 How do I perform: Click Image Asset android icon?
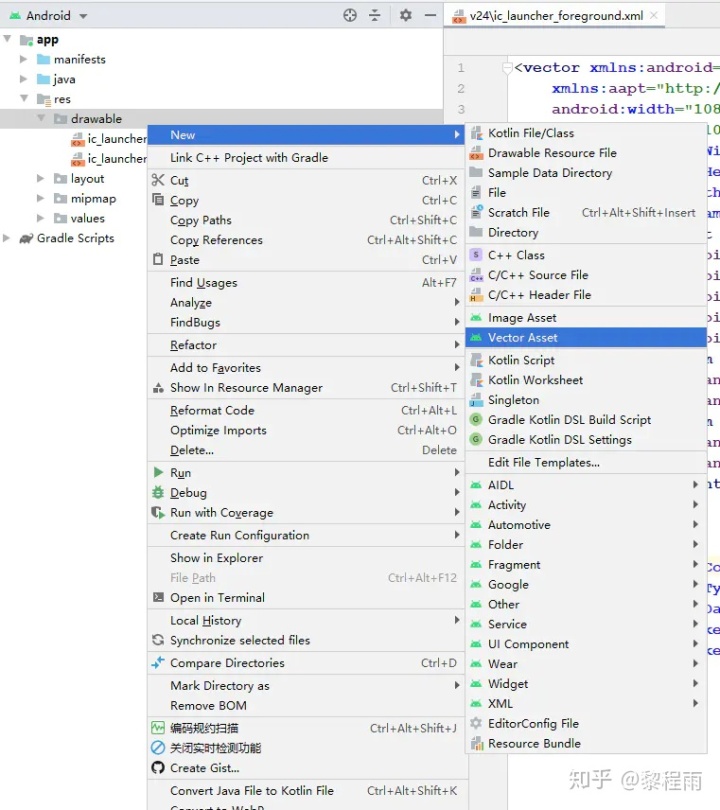(476, 317)
